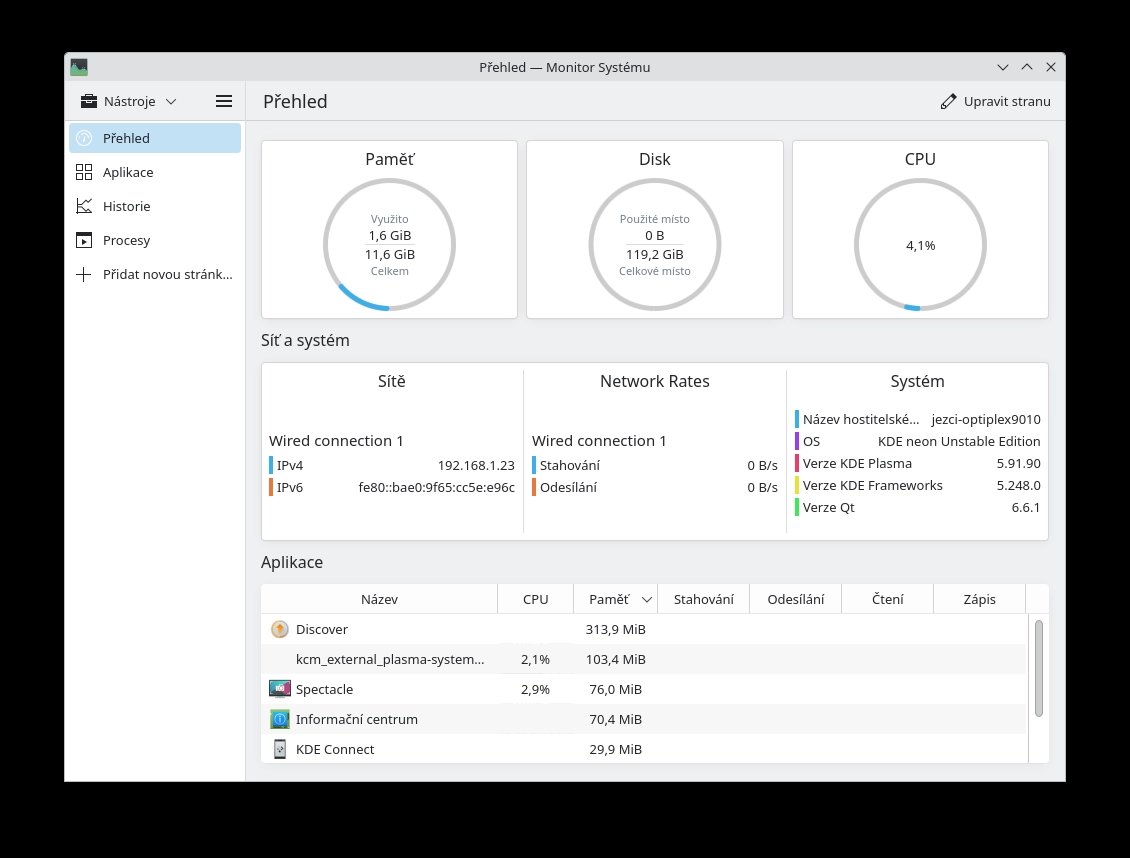The width and height of the screenshot is (1130, 858).
Task: Click the window keep-below chevron in title bar
Action: (1002, 67)
